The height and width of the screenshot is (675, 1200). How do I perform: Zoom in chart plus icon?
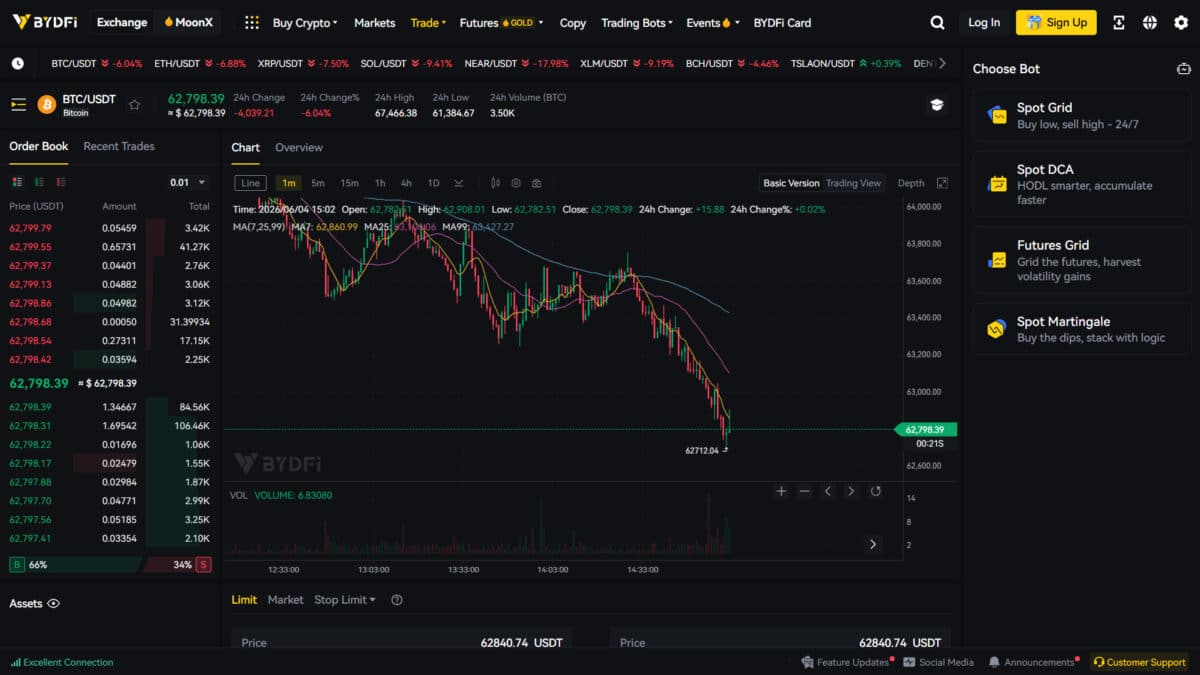click(x=781, y=491)
